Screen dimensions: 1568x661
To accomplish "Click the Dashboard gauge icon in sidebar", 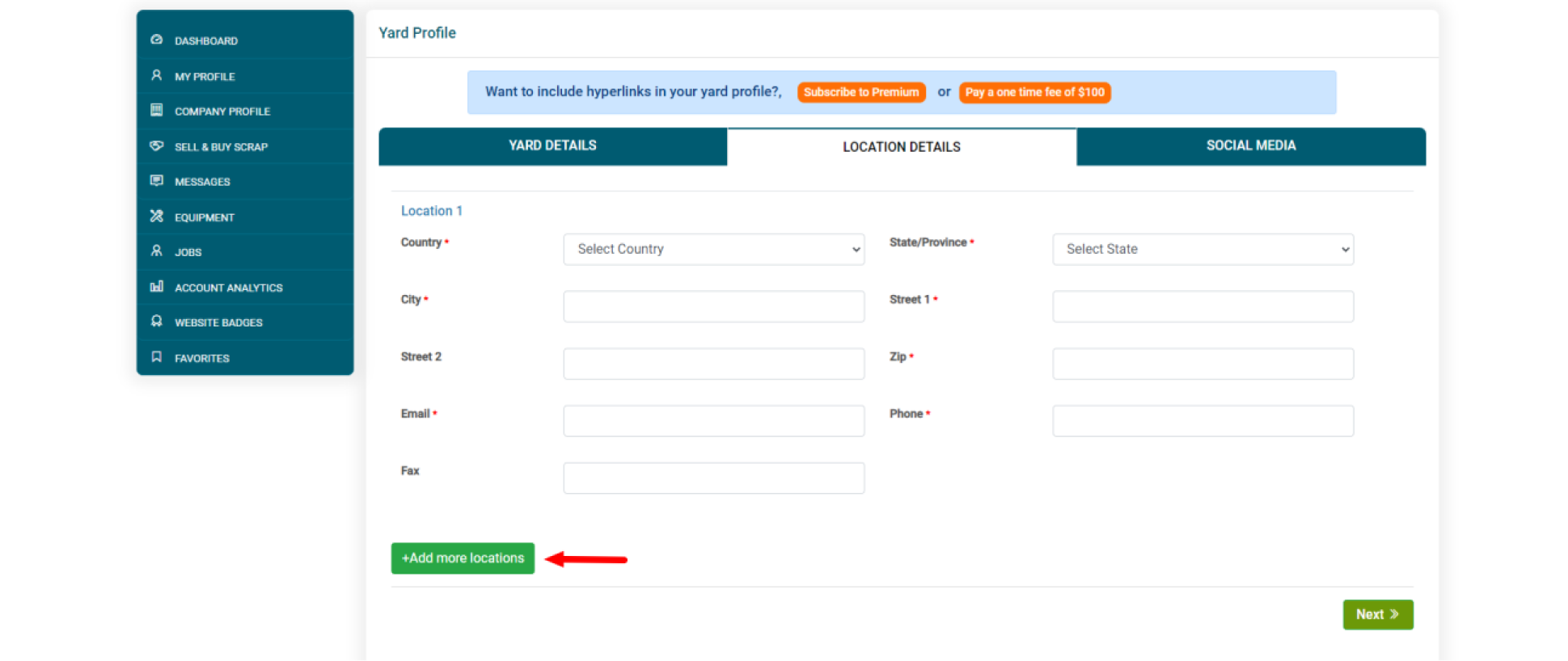I will click(157, 40).
